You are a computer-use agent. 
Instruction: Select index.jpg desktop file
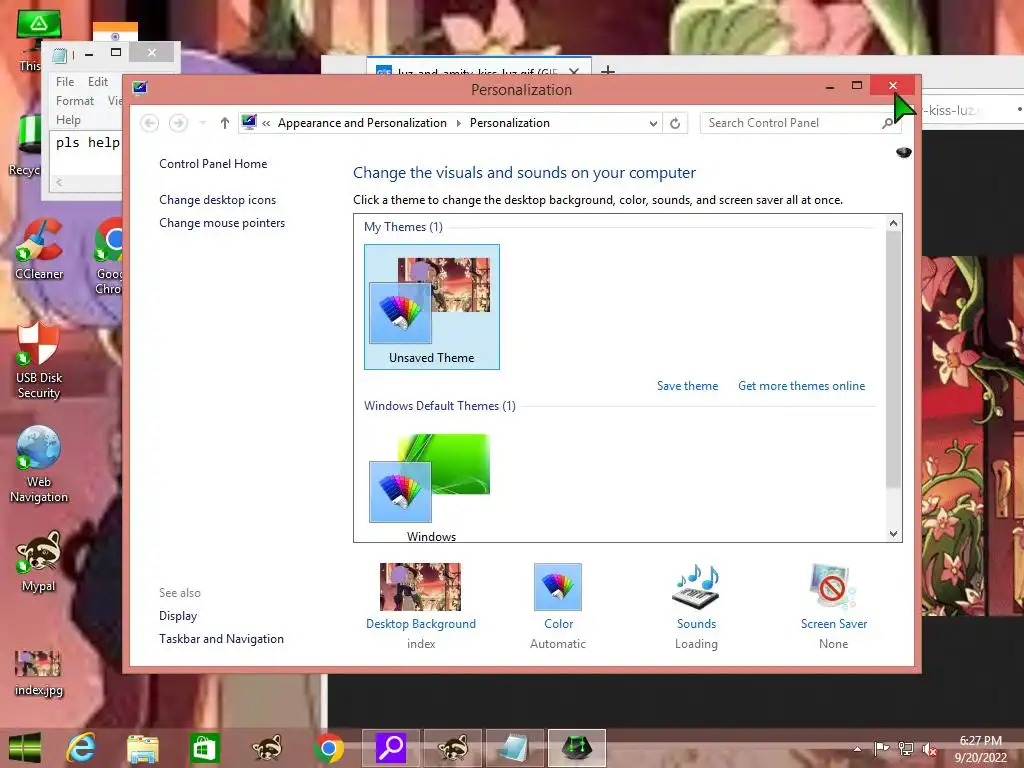[39, 673]
